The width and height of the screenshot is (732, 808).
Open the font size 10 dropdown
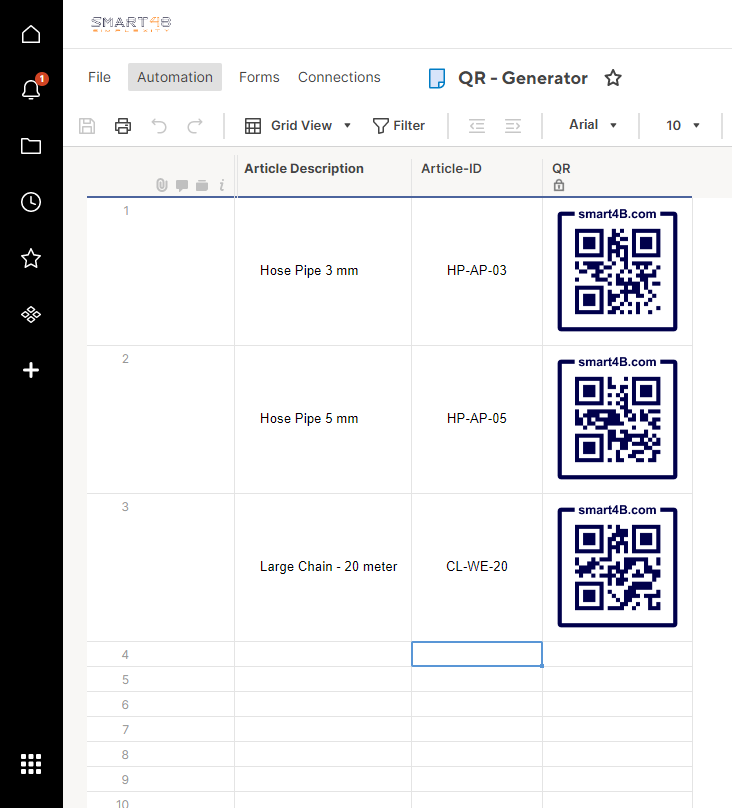coord(683,126)
